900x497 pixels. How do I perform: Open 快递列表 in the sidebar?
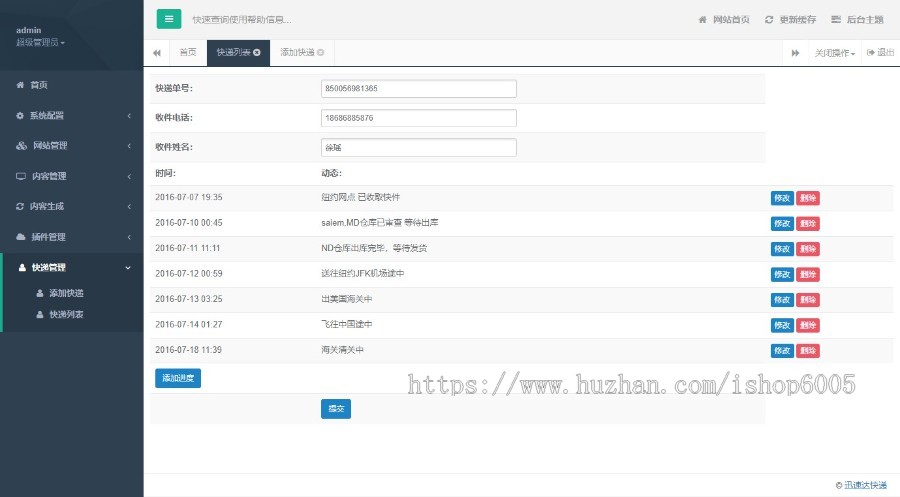point(66,314)
